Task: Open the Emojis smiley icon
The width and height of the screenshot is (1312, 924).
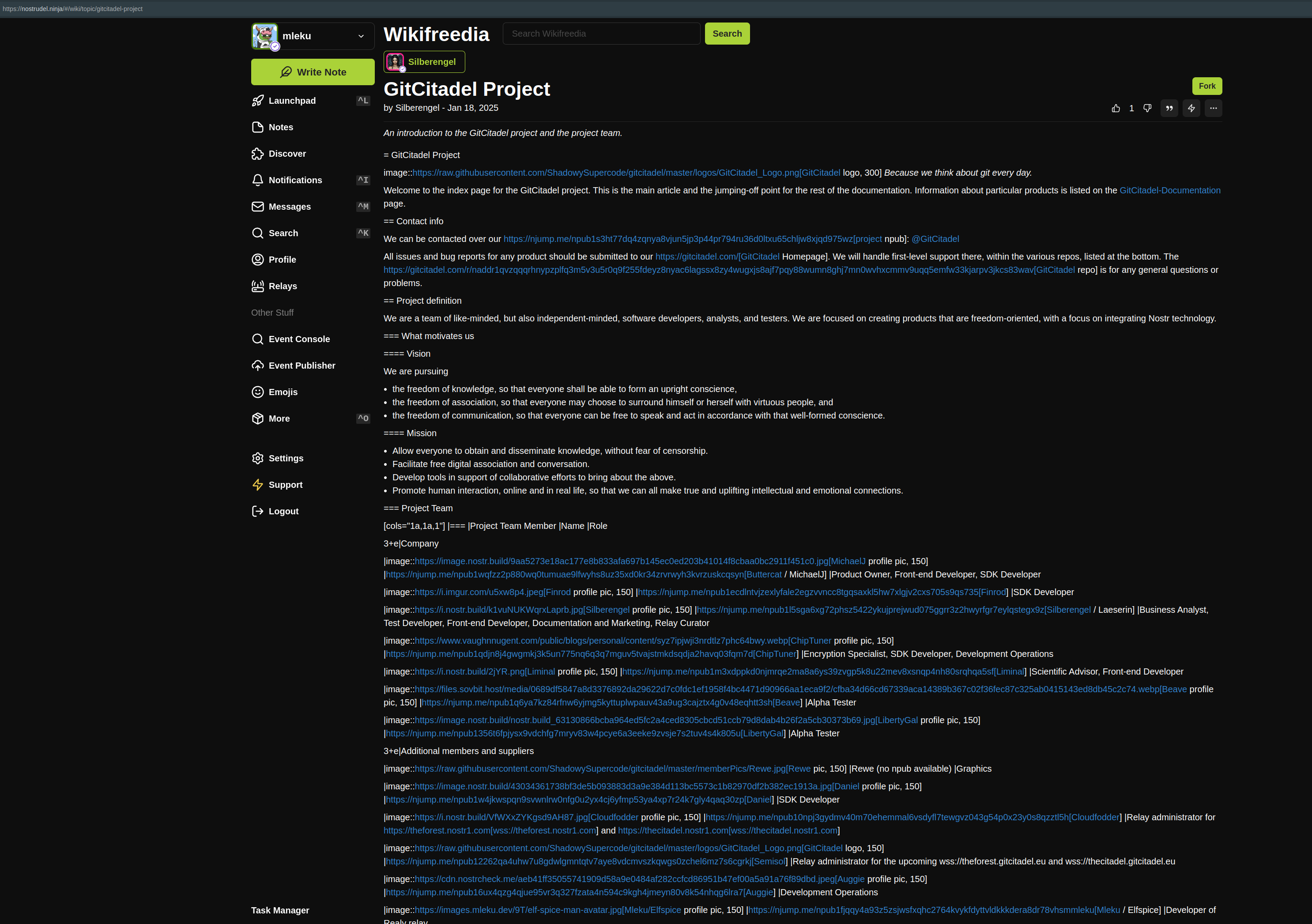Action: tap(258, 392)
